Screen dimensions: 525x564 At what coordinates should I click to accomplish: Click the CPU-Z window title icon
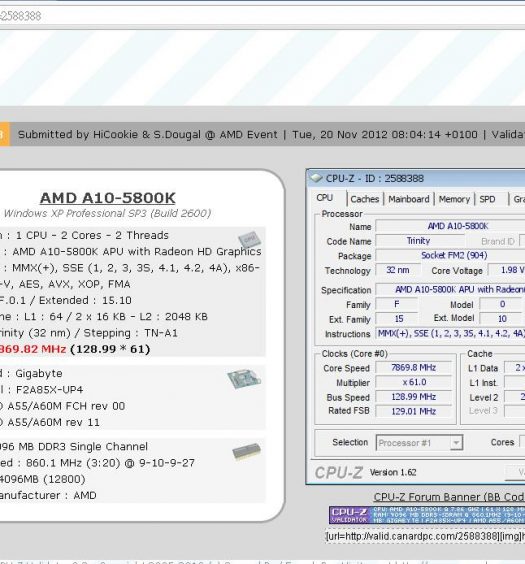[316, 178]
